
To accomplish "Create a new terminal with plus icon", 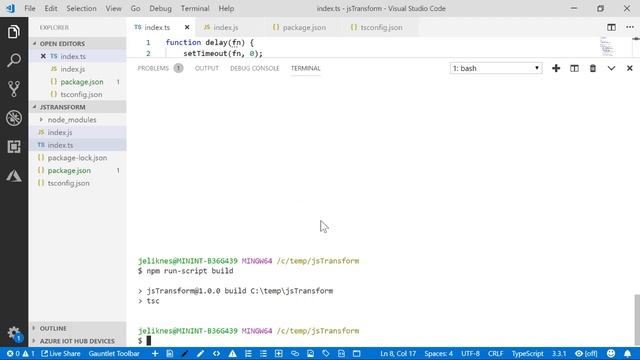I will coord(556,68).
